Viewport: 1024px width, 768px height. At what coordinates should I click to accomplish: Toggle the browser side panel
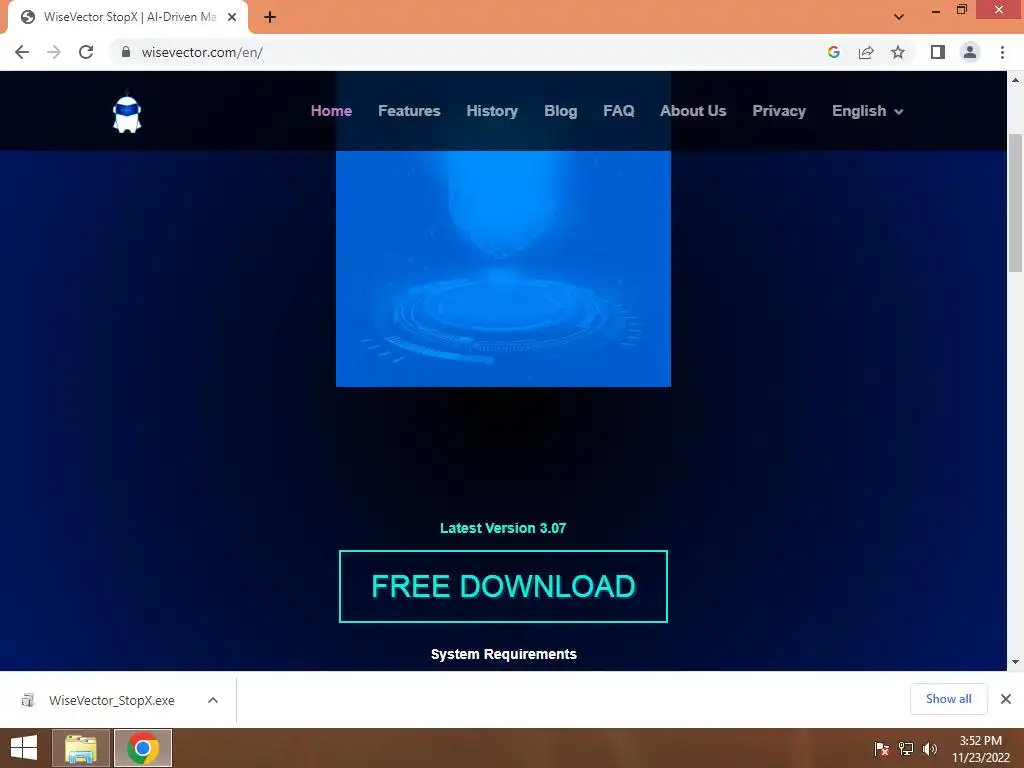coord(938,52)
